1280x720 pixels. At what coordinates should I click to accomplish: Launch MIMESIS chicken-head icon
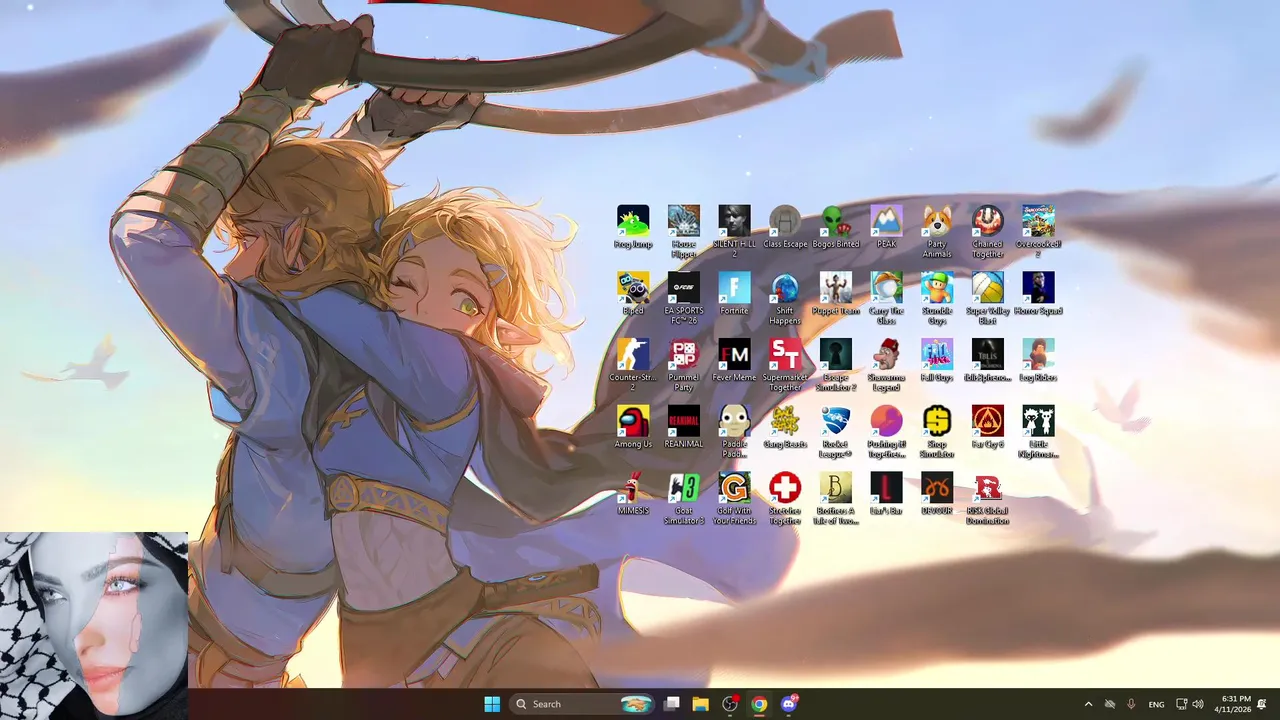click(633, 495)
